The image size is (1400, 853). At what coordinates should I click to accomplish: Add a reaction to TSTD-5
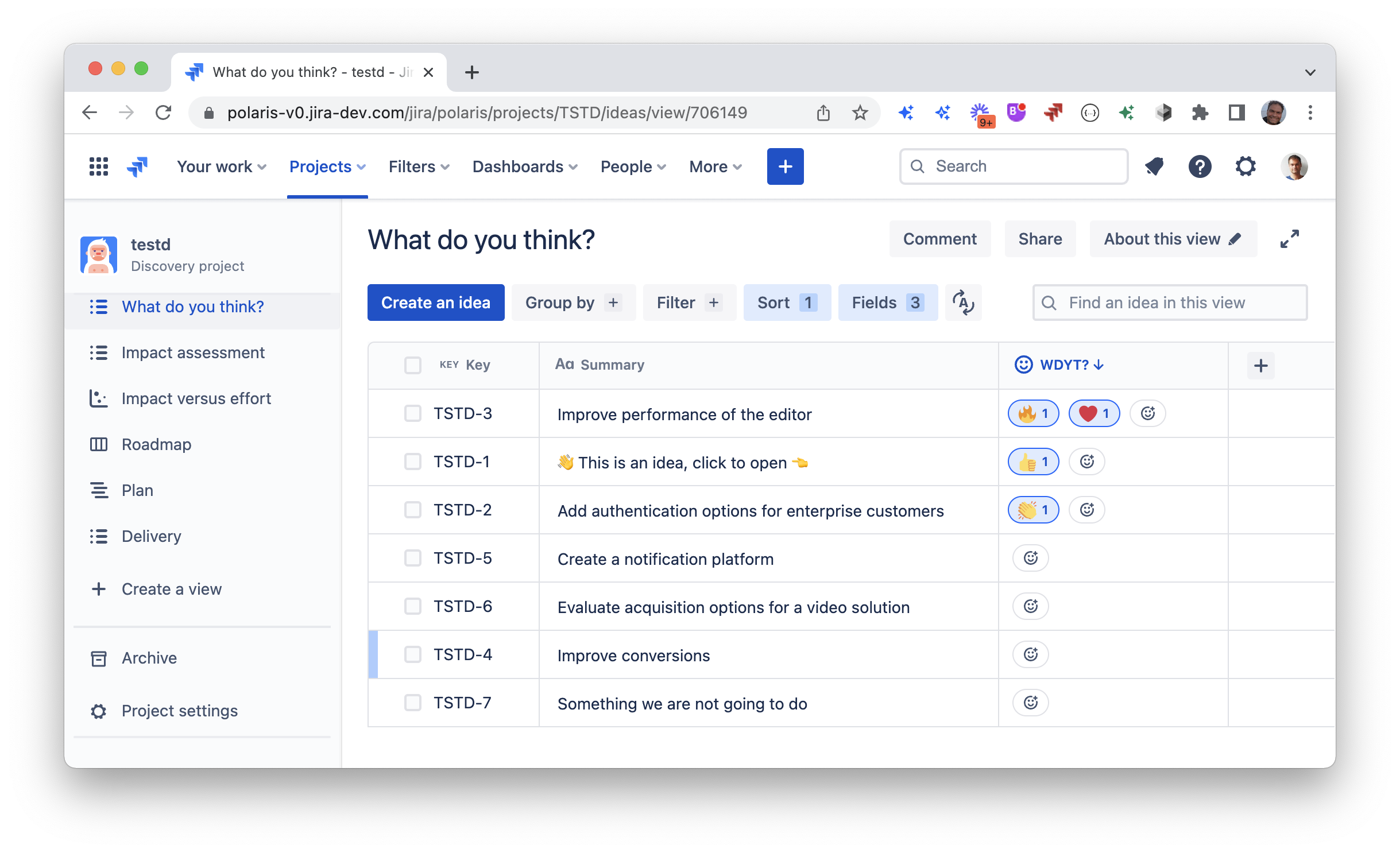[x=1031, y=558]
